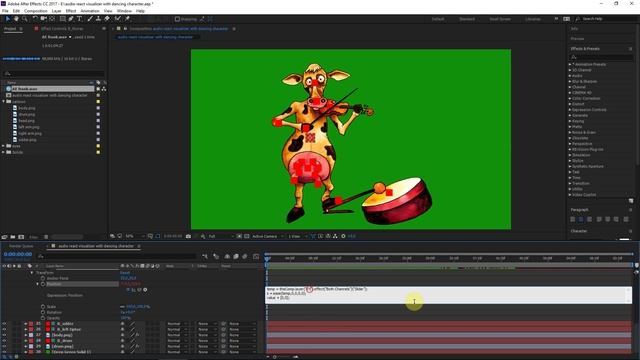Viewport: 640px width, 360px height.
Task: Switch to the Default workspace
Action: click(x=438, y=19)
